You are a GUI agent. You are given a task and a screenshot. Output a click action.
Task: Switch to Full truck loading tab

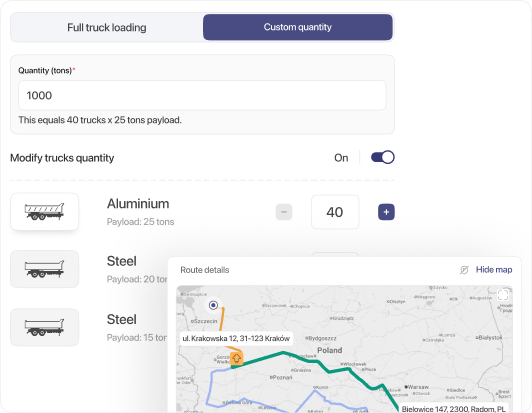(107, 27)
